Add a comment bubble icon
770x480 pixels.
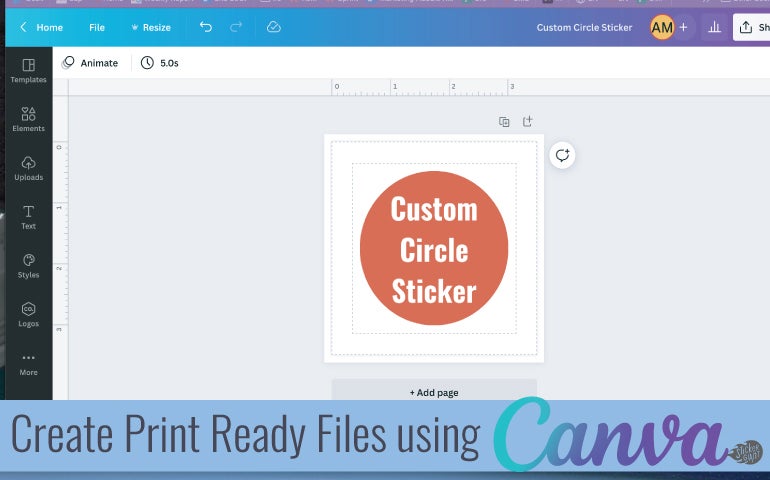coord(562,155)
